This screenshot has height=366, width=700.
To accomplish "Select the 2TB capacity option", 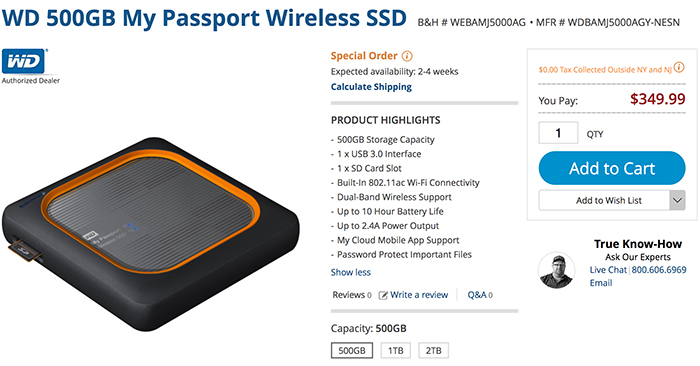I will (433, 350).
